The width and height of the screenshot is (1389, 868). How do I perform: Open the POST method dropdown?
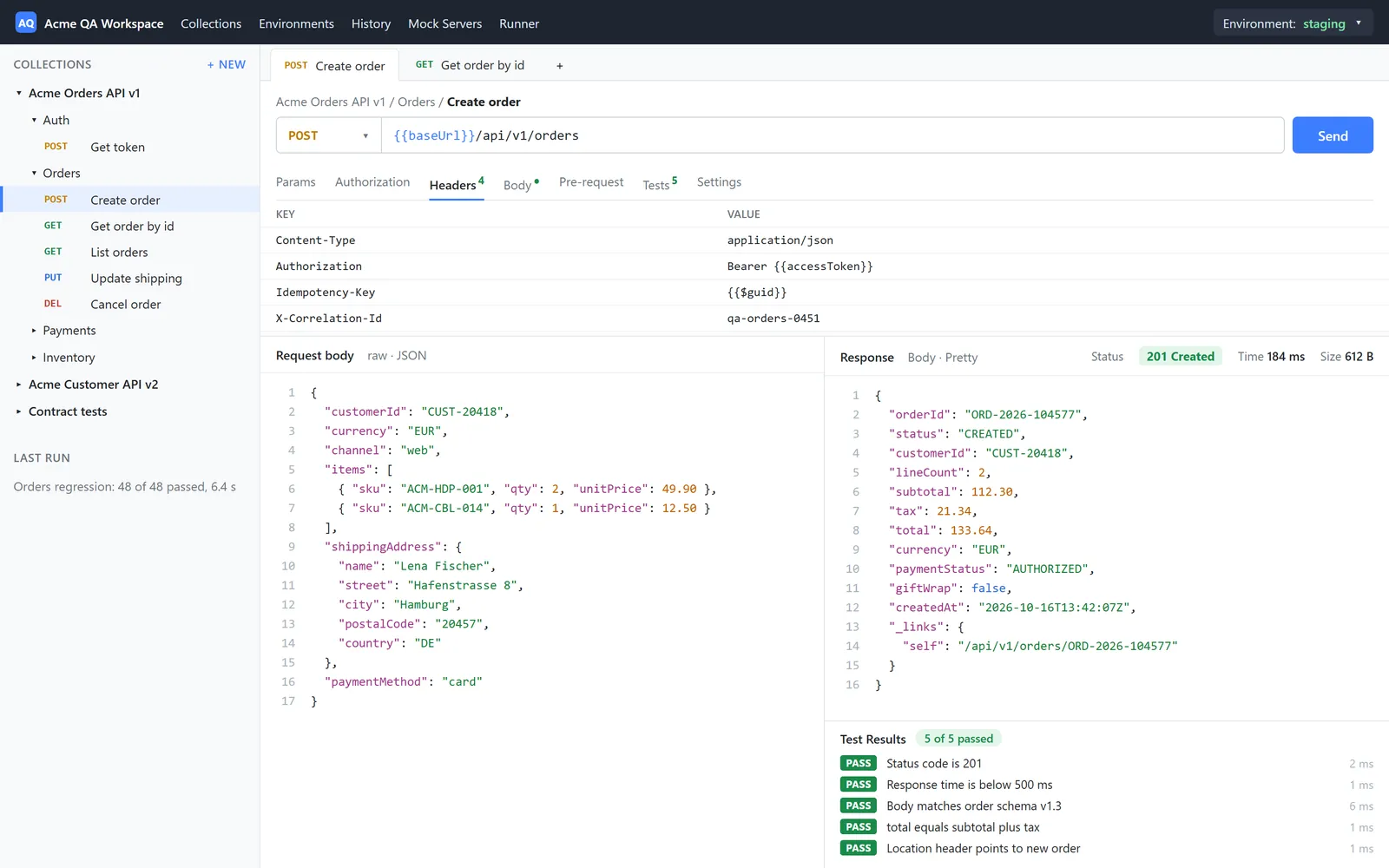pos(329,135)
